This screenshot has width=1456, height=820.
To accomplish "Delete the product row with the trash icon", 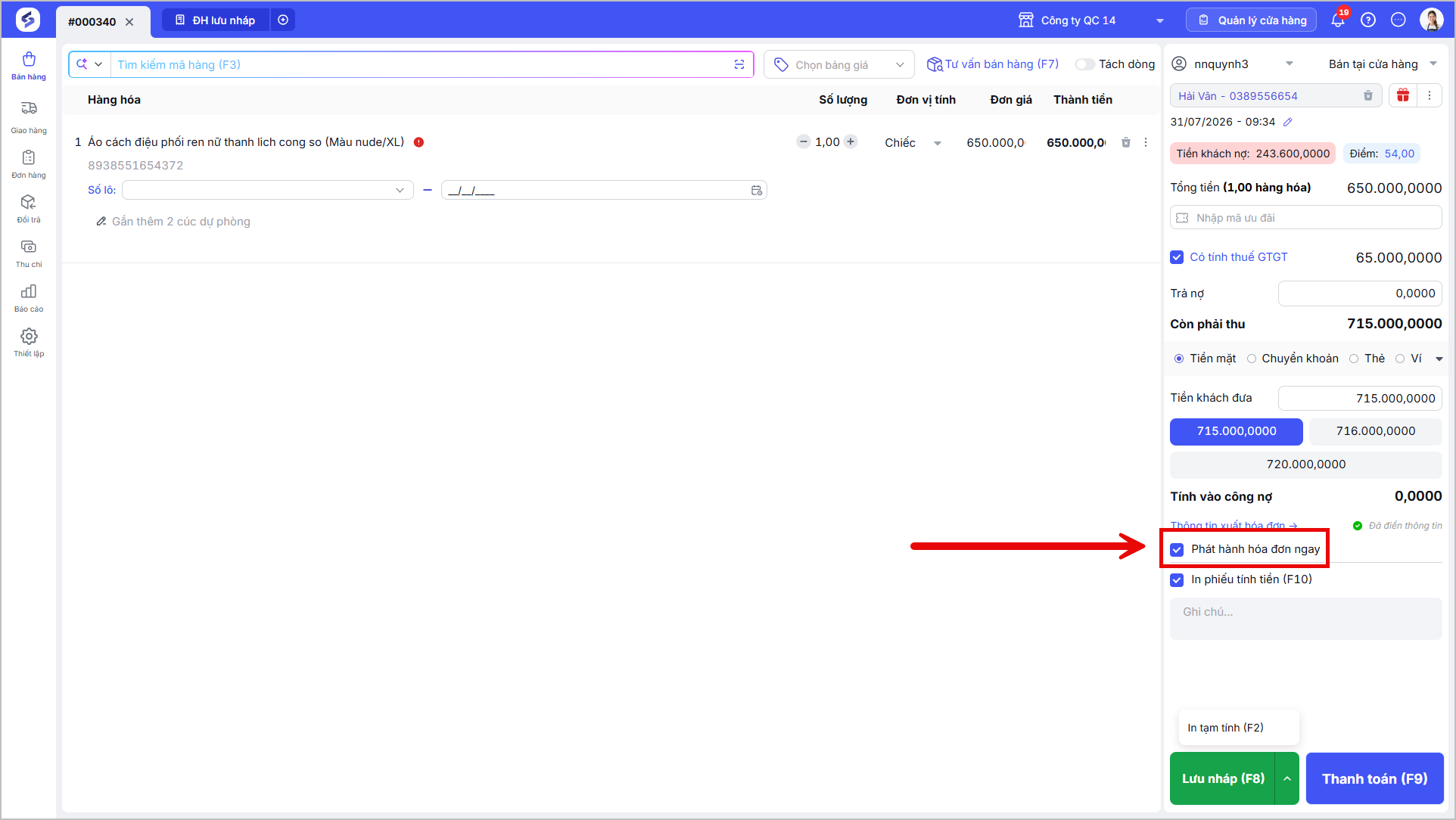I will pos(1125,142).
